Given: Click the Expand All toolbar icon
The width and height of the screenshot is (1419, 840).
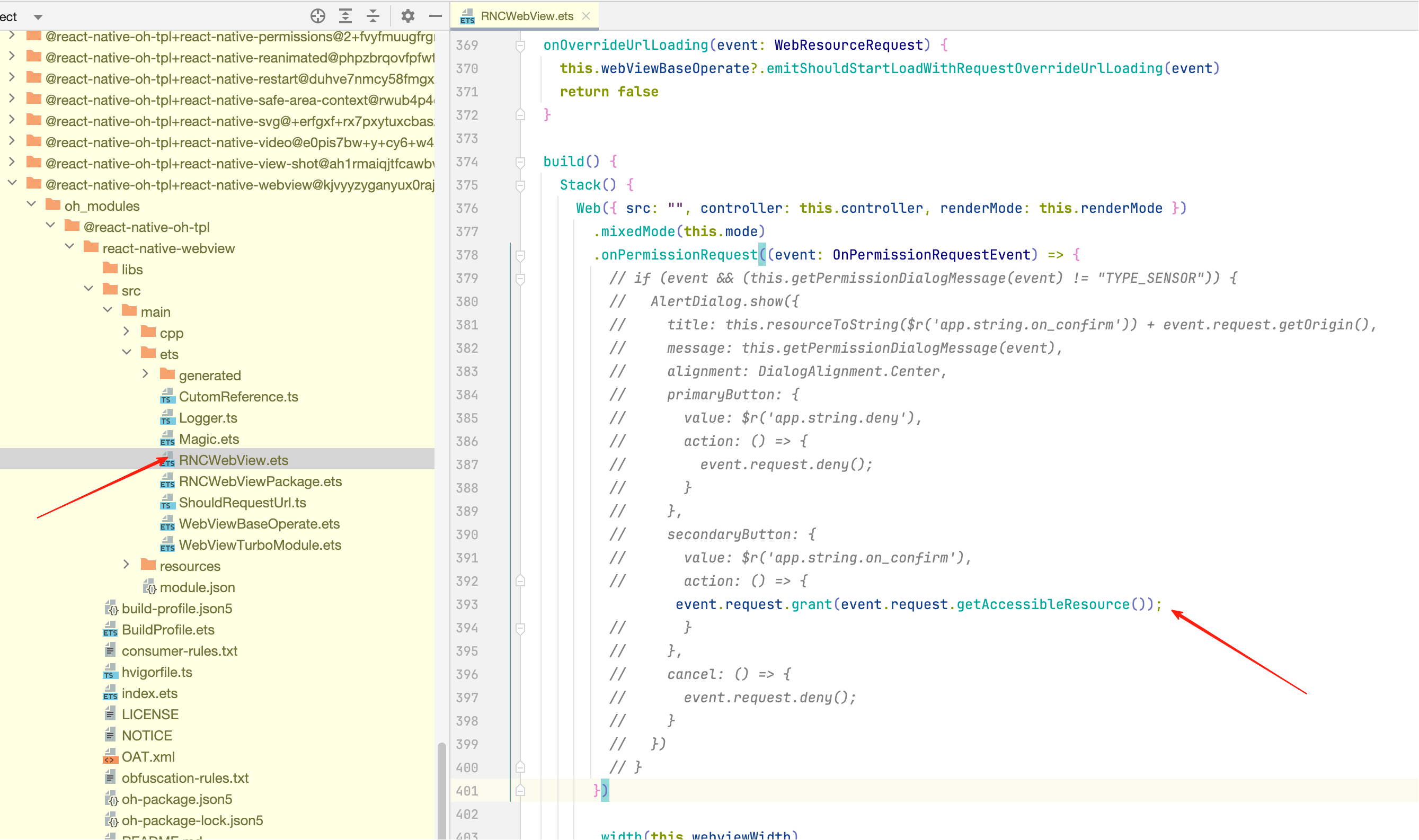Looking at the screenshot, I should (x=345, y=16).
